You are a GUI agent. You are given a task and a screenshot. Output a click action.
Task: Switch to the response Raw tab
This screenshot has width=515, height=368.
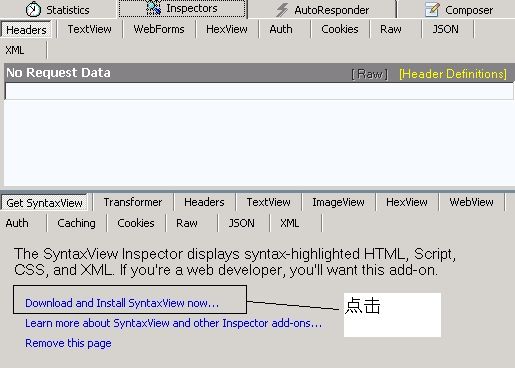[187, 223]
